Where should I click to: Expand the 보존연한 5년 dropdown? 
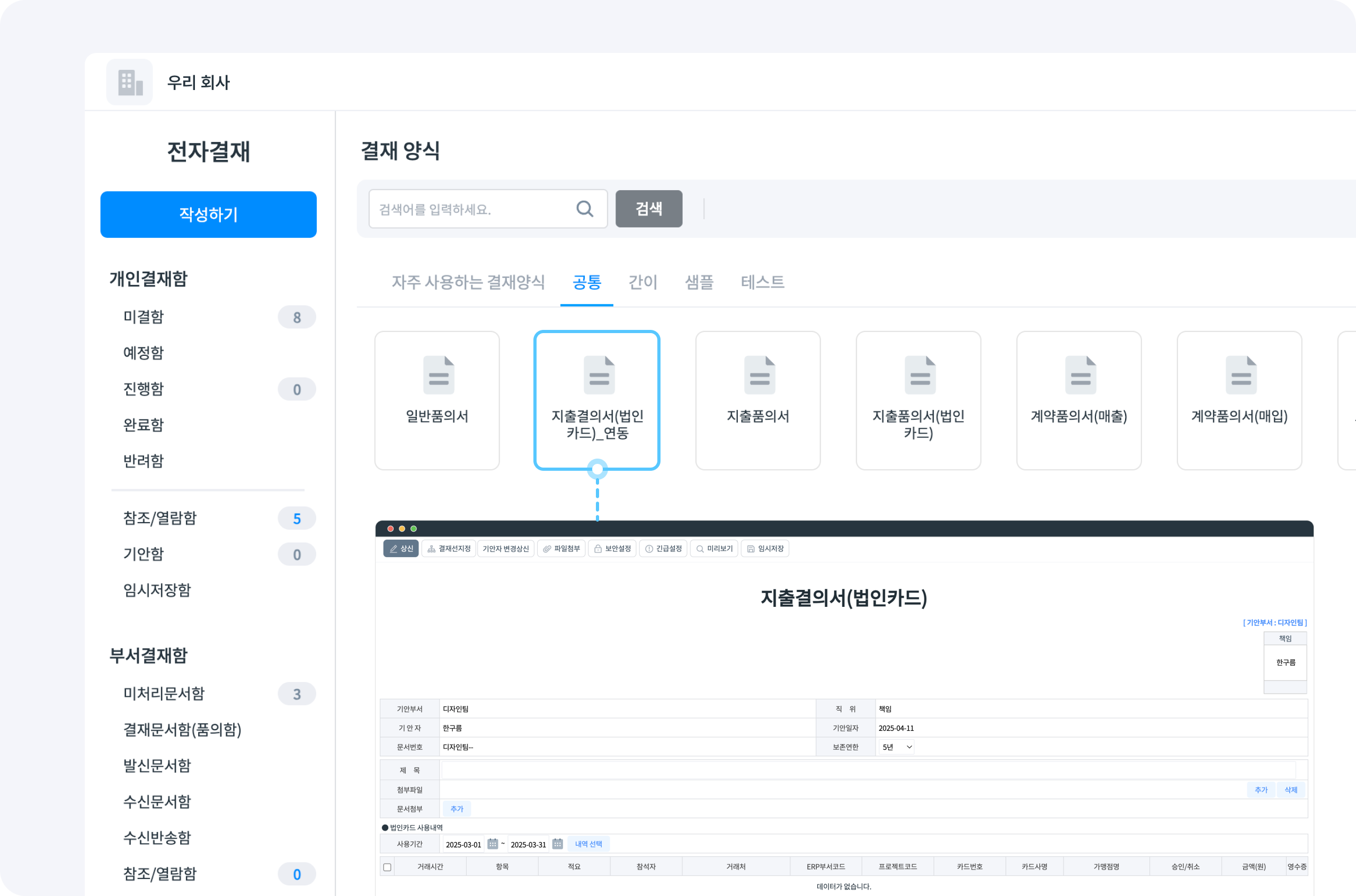coord(897,747)
